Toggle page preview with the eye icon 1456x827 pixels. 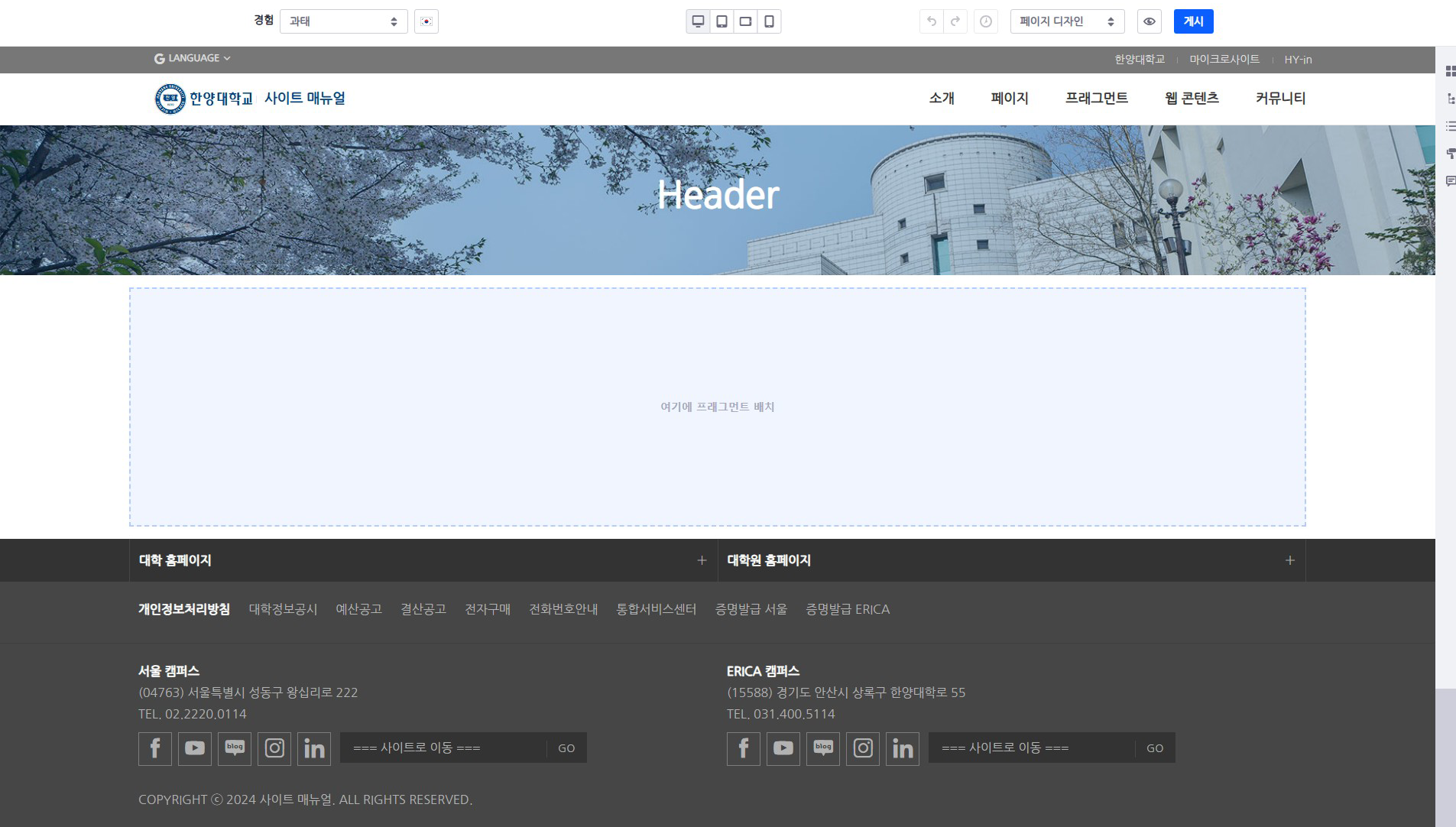point(1149,21)
